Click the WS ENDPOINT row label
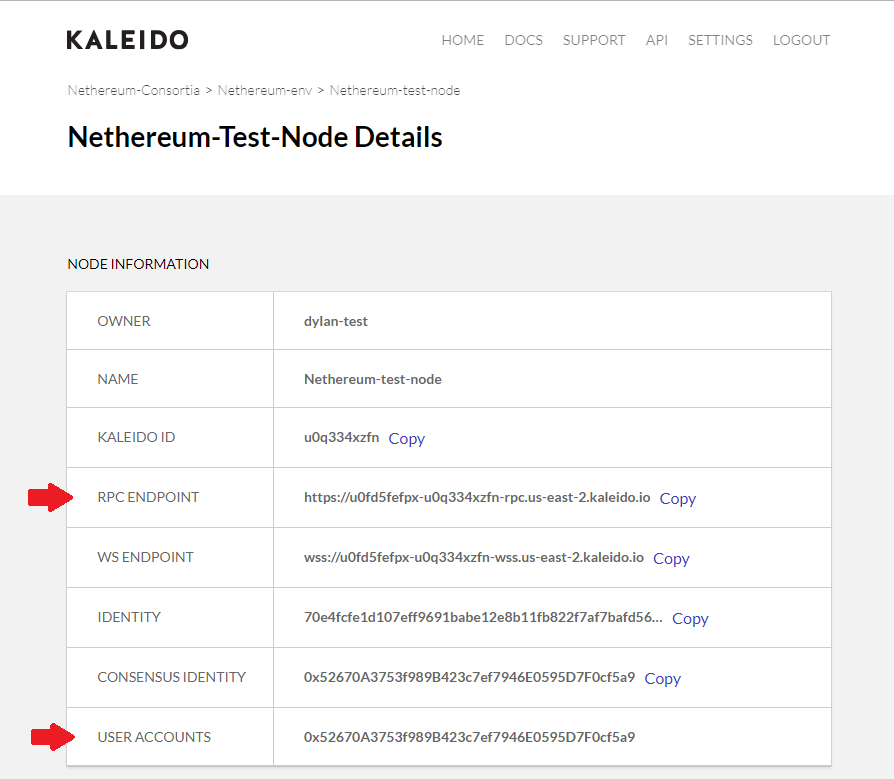This screenshot has width=894, height=779. pos(145,557)
